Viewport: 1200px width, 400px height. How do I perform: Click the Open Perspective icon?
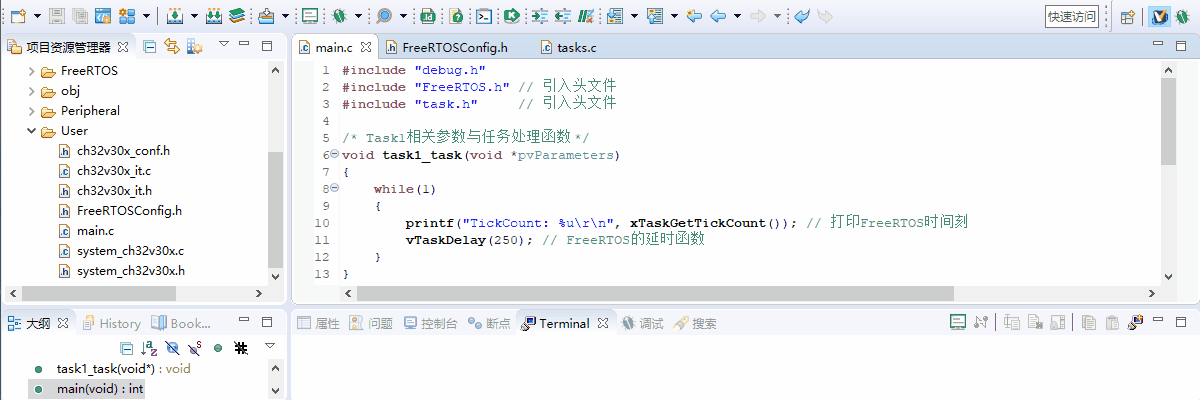[x=1127, y=16]
